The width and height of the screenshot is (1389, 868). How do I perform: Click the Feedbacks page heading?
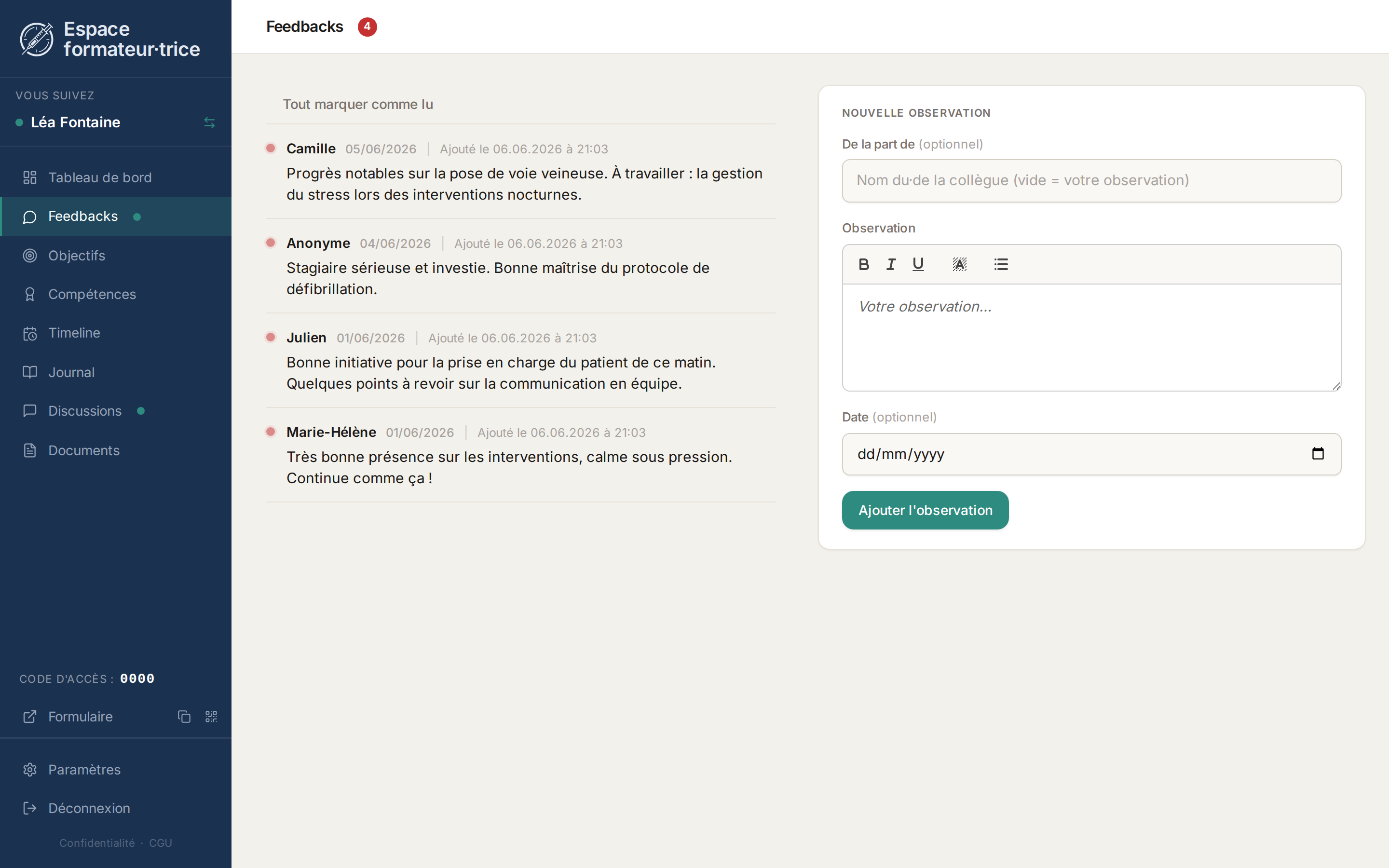(304, 27)
